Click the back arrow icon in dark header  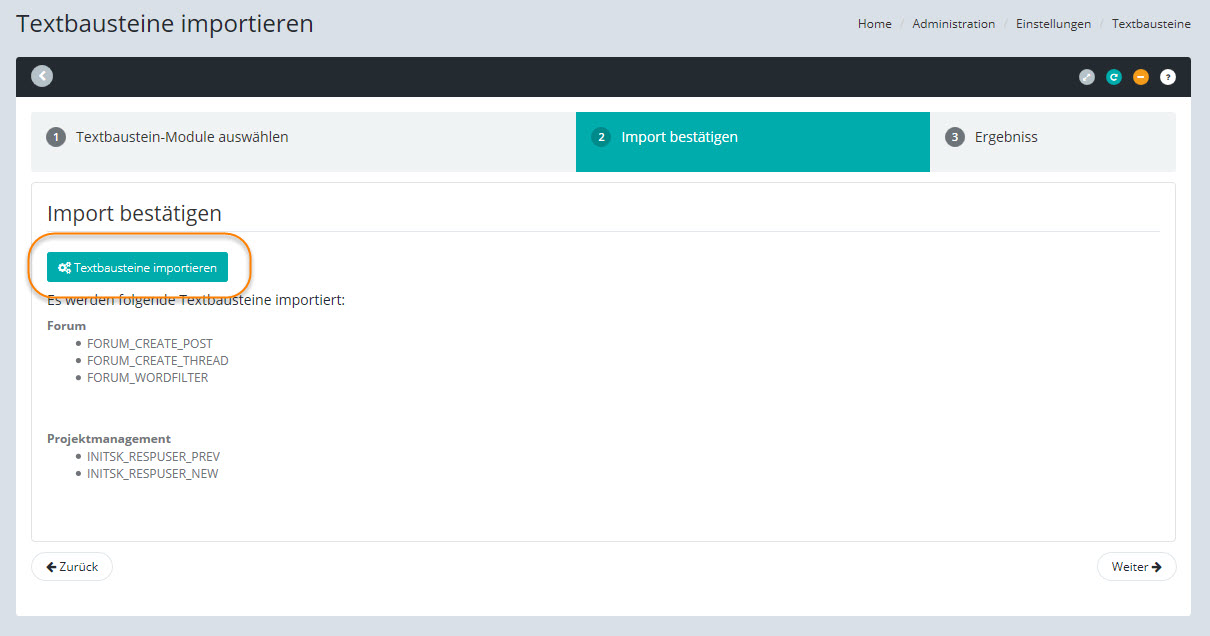(41, 76)
